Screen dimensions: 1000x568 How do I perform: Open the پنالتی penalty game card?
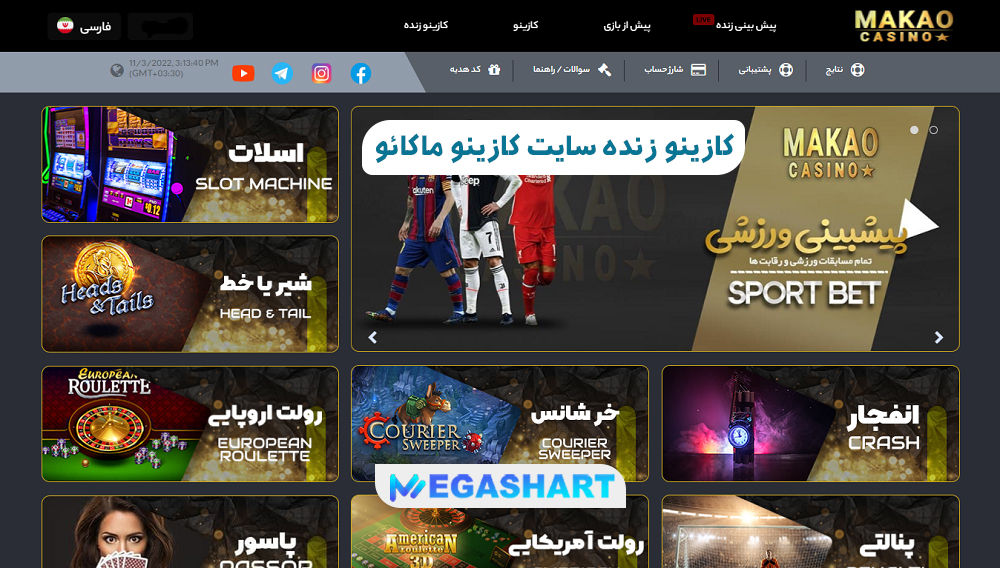pos(811,532)
